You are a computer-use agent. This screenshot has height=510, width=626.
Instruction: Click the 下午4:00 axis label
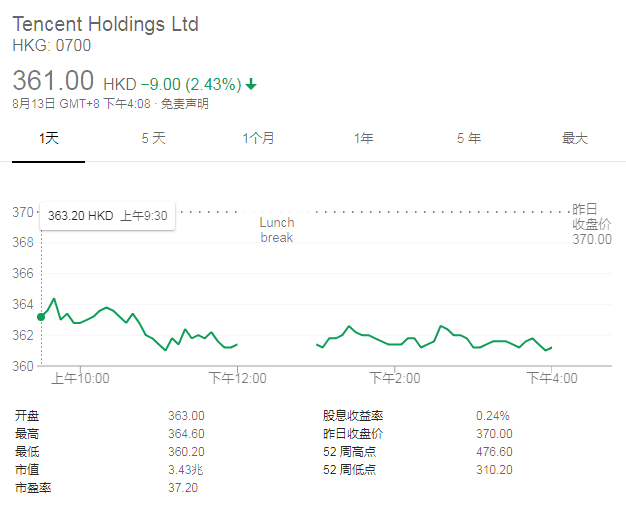pyautogui.click(x=552, y=378)
